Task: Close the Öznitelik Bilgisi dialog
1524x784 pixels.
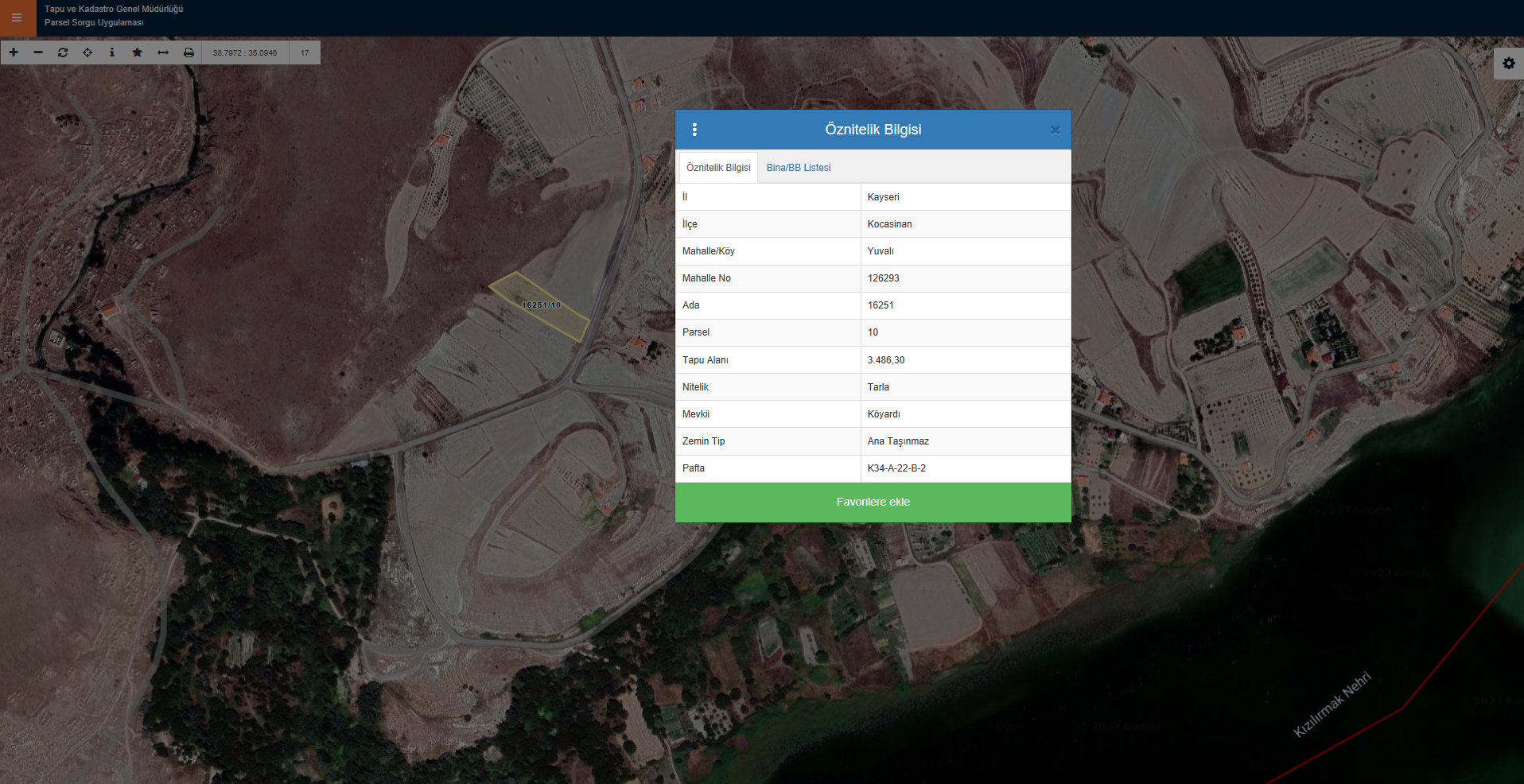Action: (x=1055, y=130)
